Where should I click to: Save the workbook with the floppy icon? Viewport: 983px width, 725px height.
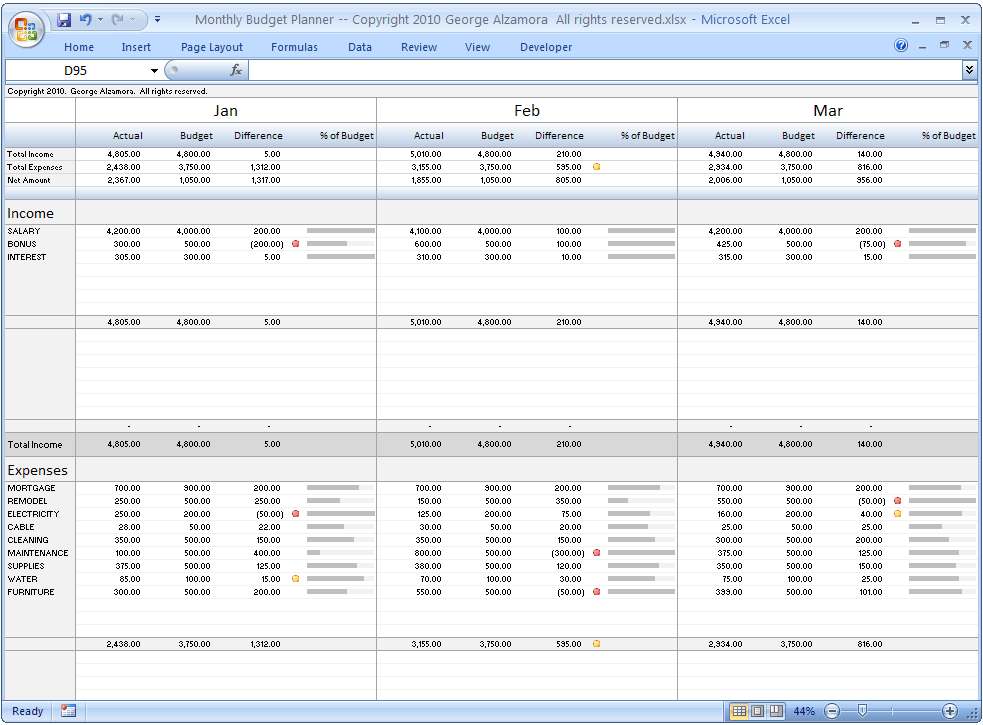(63, 20)
